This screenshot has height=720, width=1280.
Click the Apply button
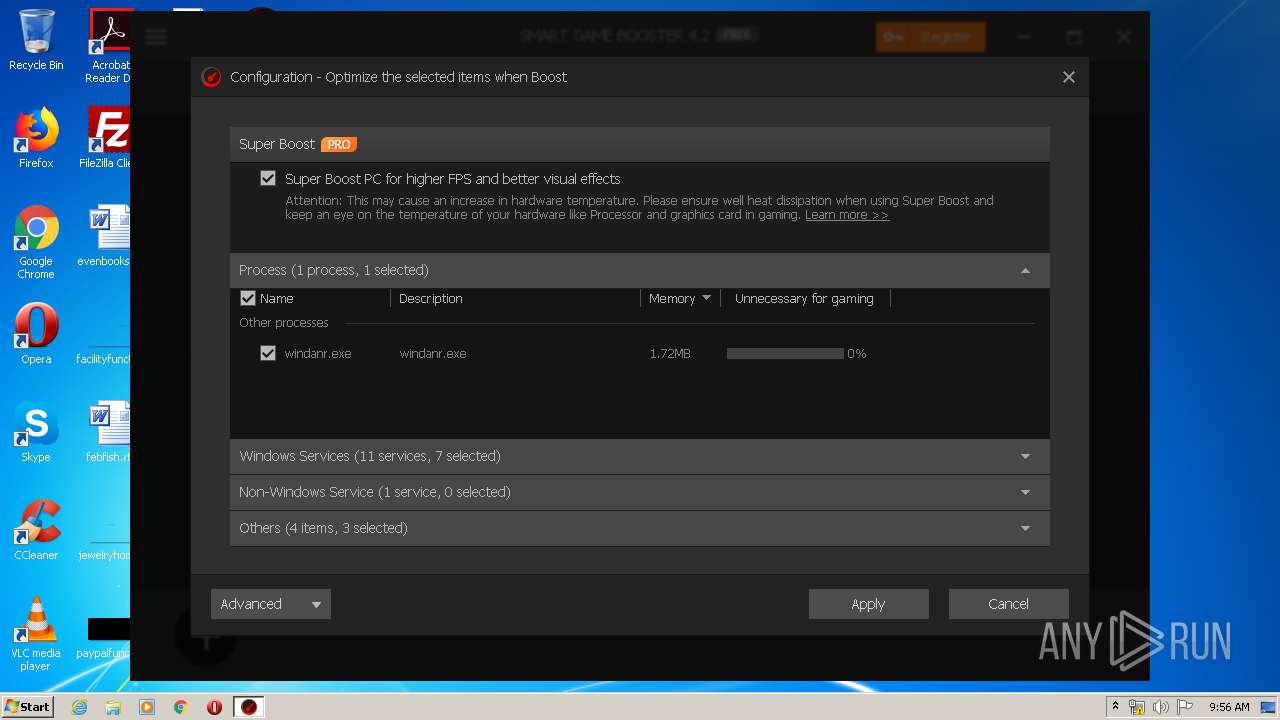click(868, 604)
